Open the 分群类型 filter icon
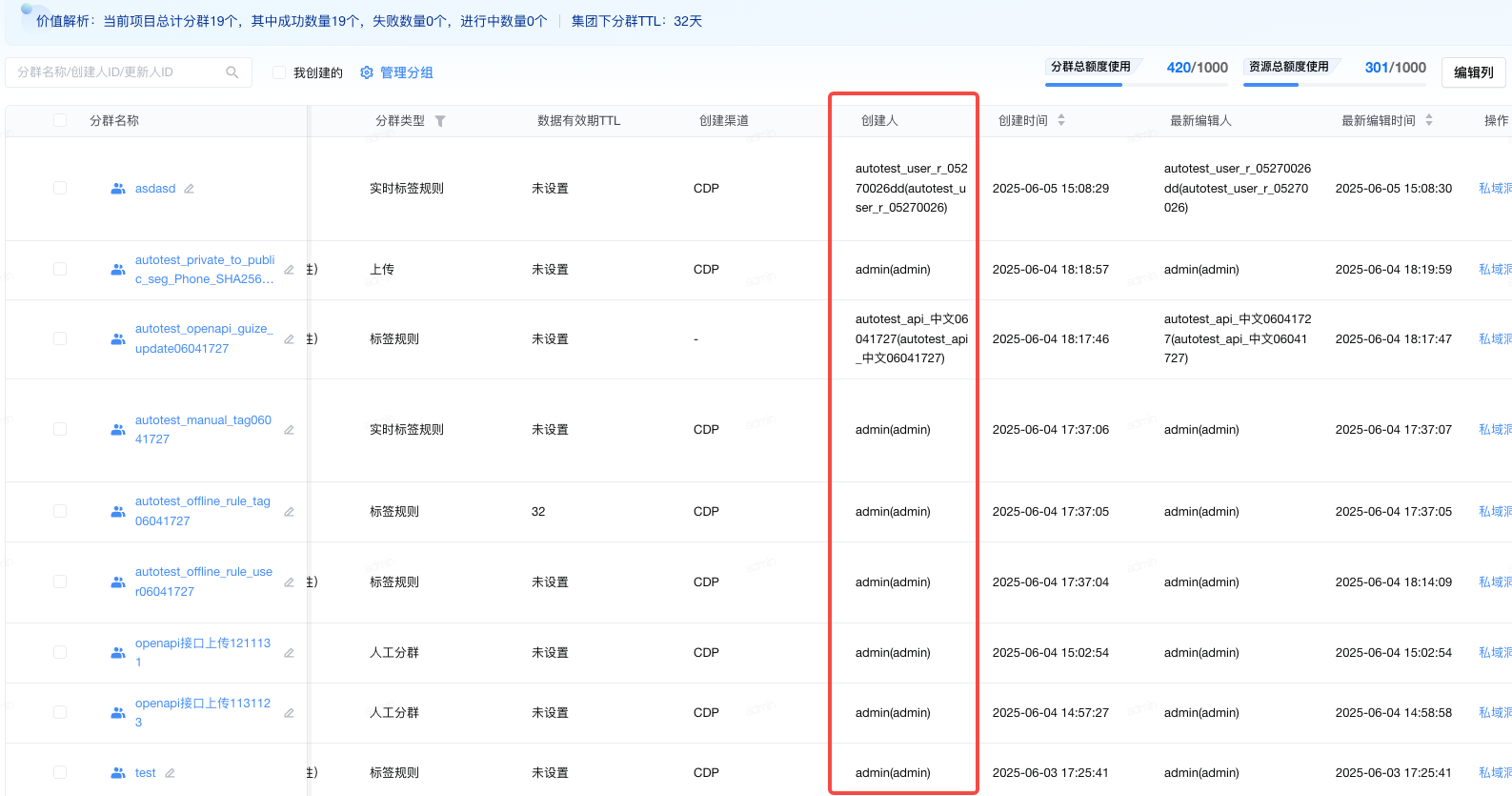1512x796 pixels. pos(440,121)
